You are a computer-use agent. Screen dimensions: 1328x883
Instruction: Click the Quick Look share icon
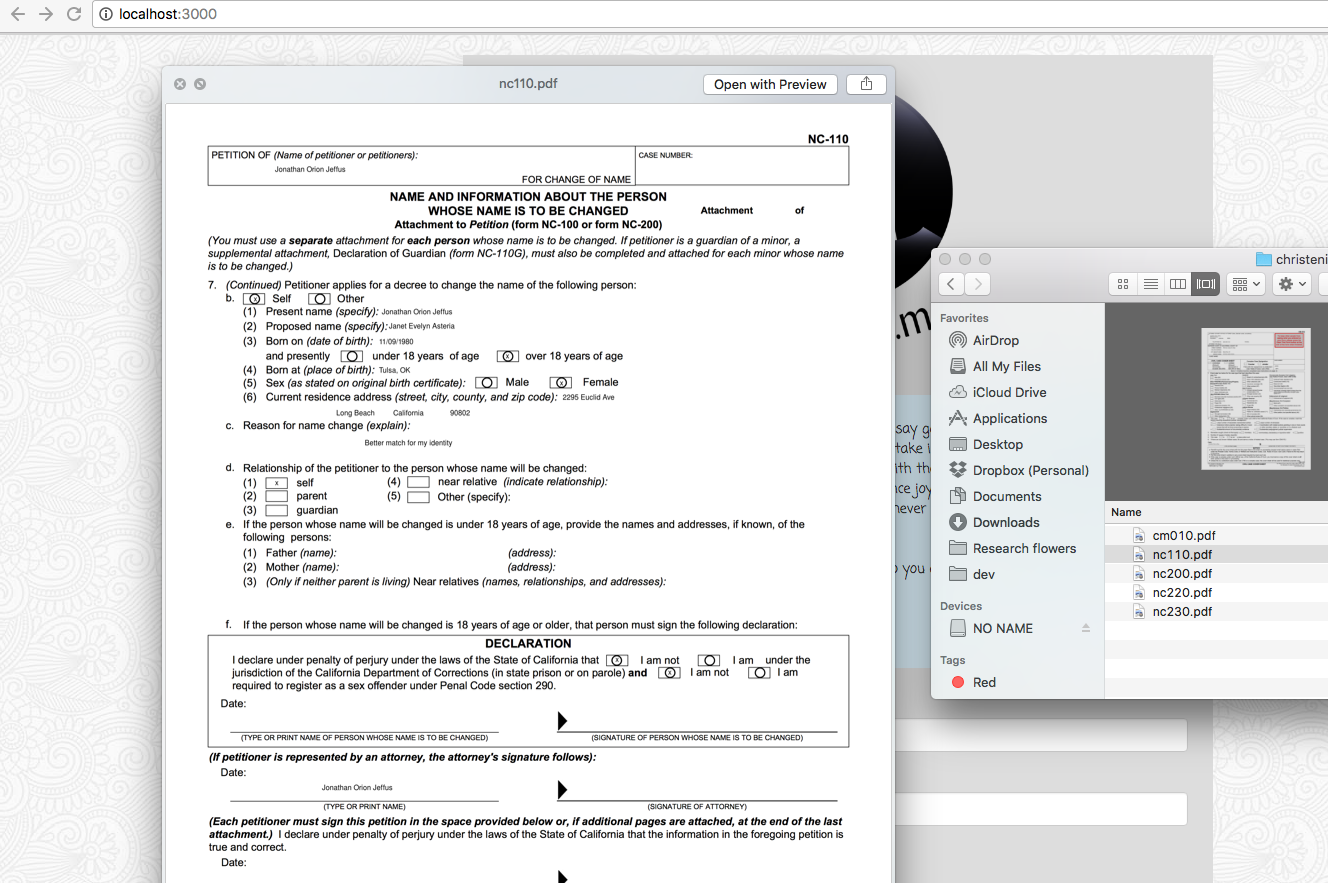point(866,84)
